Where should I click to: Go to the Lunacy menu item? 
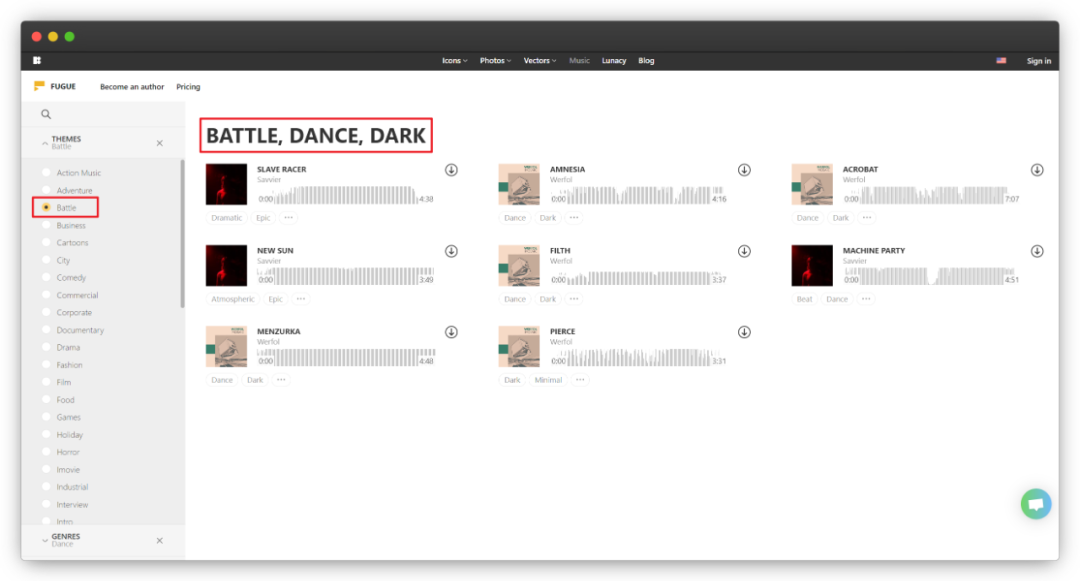(x=614, y=61)
